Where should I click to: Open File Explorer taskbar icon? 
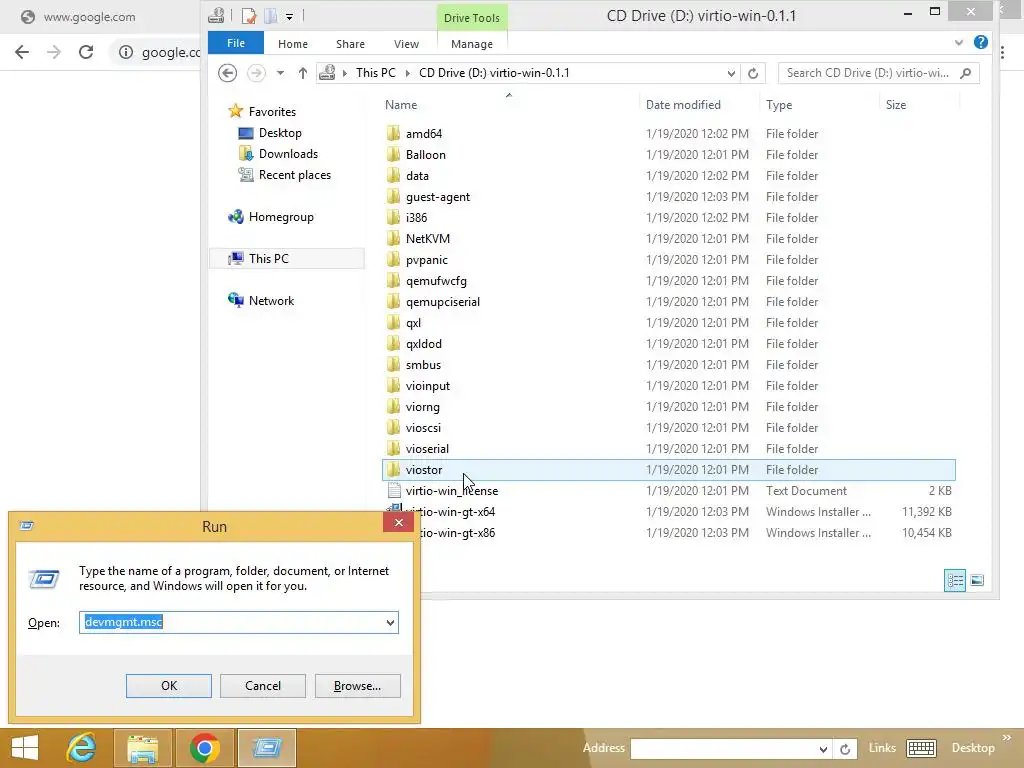click(x=143, y=748)
